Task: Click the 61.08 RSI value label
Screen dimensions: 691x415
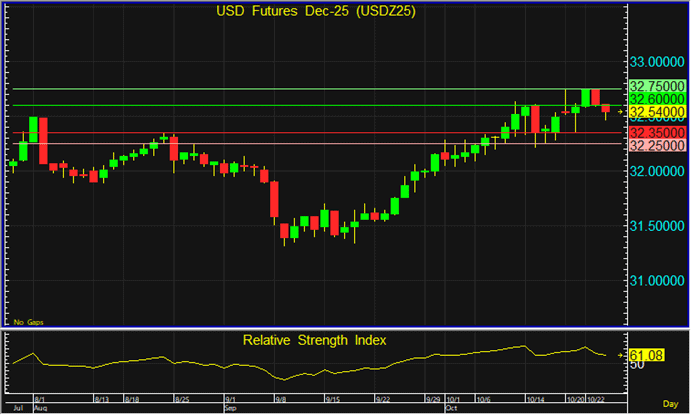Action: (643, 355)
